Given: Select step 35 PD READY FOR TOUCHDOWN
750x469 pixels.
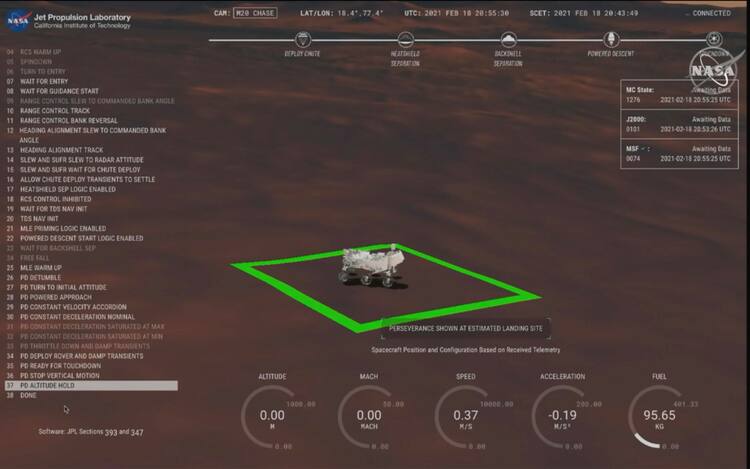Looking at the screenshot, I should pyautogui.click(x=54, y=366).
